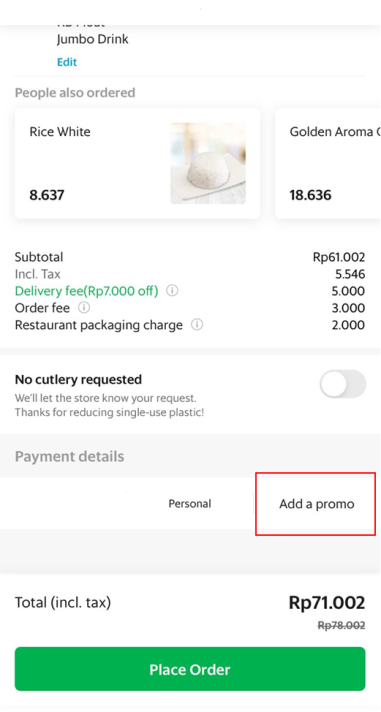Image resolution: width=381 pixels, height=712 pixels.
Task: Click the Place Order button
Action: tap(190, 669)
